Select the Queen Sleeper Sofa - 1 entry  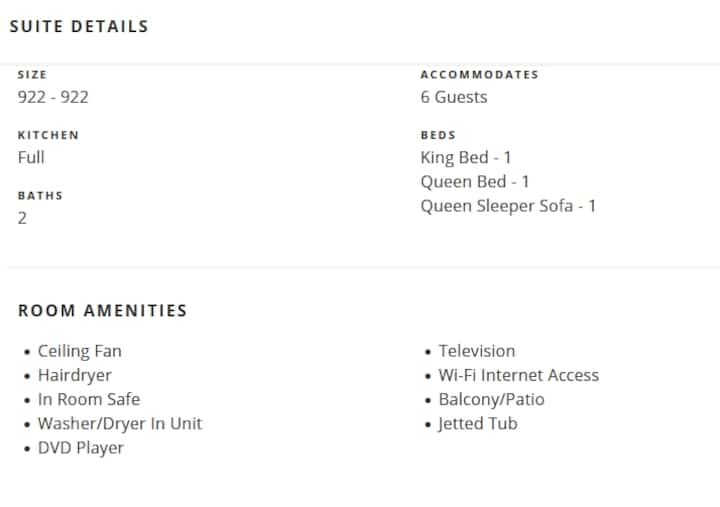508,206
